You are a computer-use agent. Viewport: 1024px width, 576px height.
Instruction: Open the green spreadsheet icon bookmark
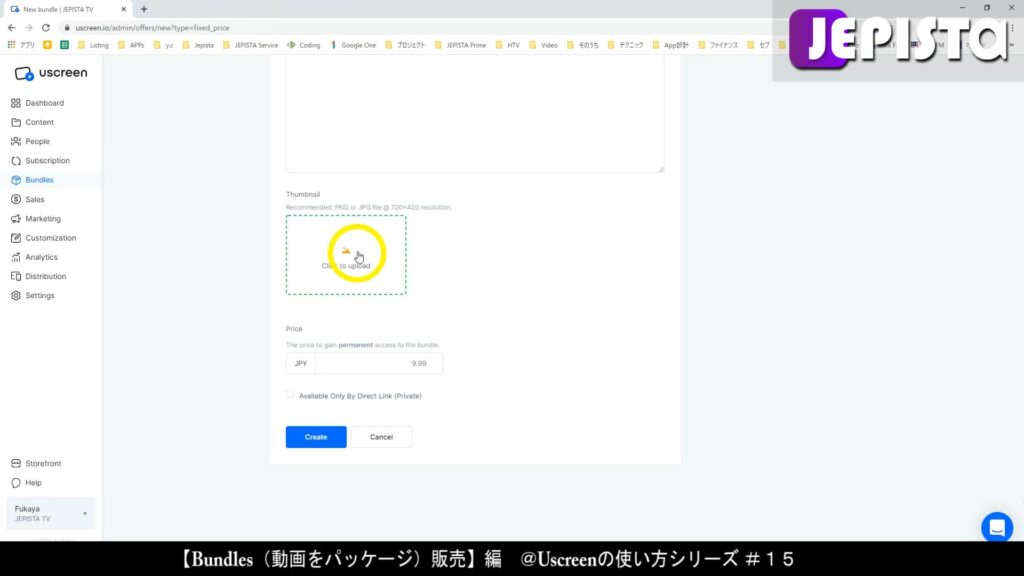[65, 45]
